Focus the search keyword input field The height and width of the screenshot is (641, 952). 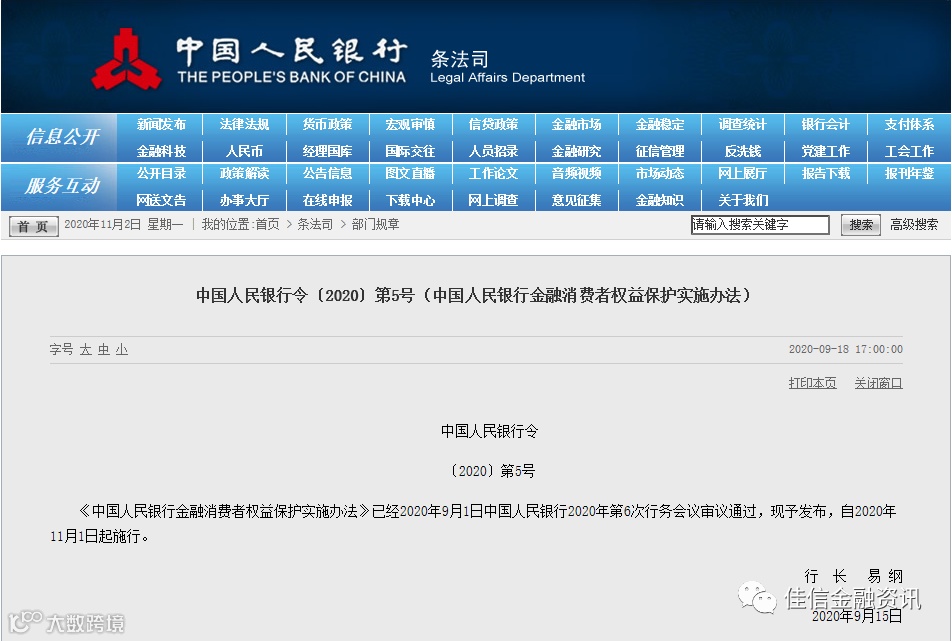click(760, 225)
